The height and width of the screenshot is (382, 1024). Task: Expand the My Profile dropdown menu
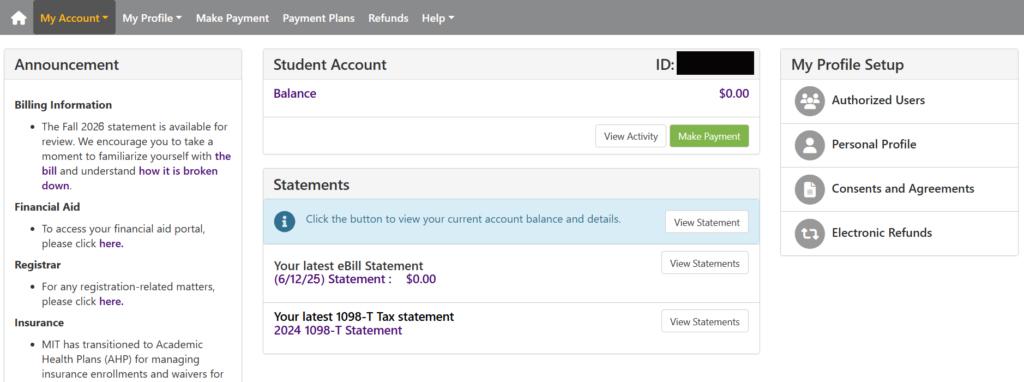[152, 18]
